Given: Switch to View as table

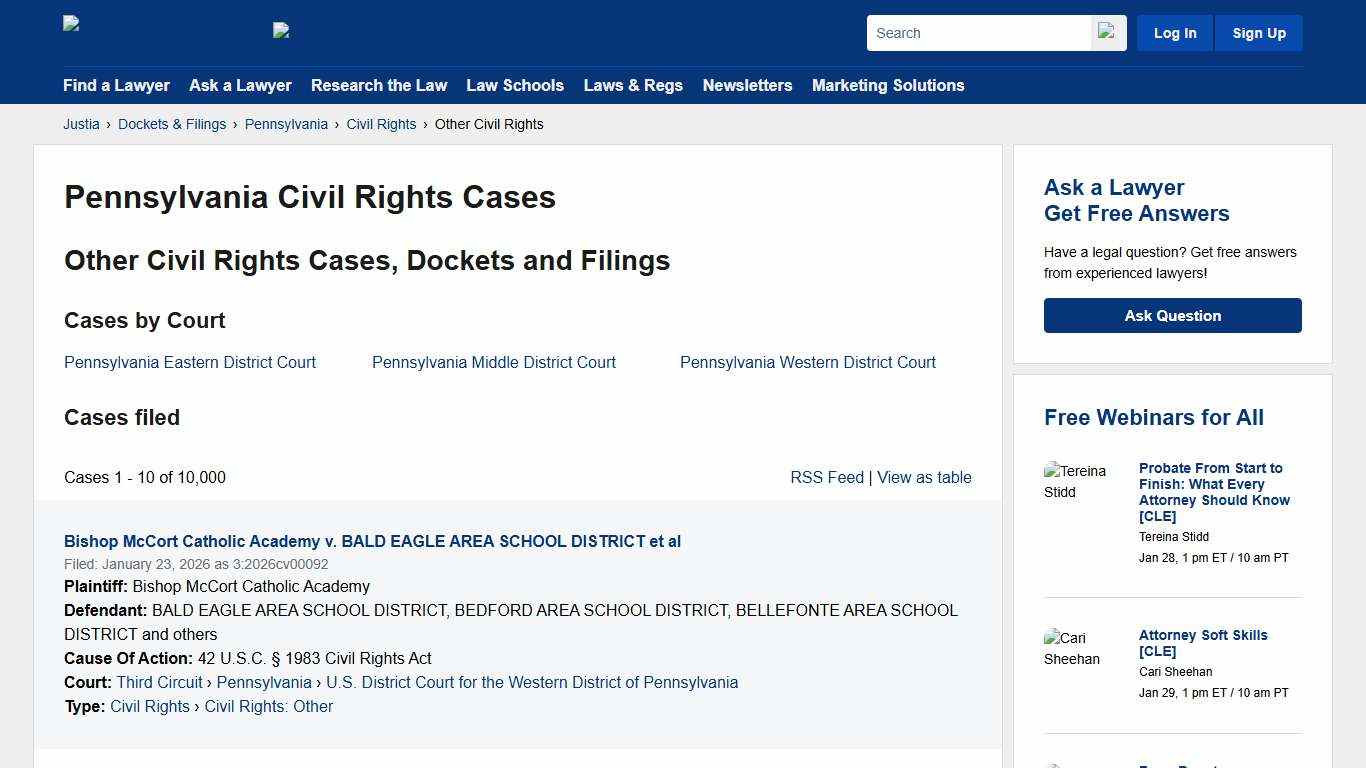Looking at the screenshot, I should coord(924,477).
